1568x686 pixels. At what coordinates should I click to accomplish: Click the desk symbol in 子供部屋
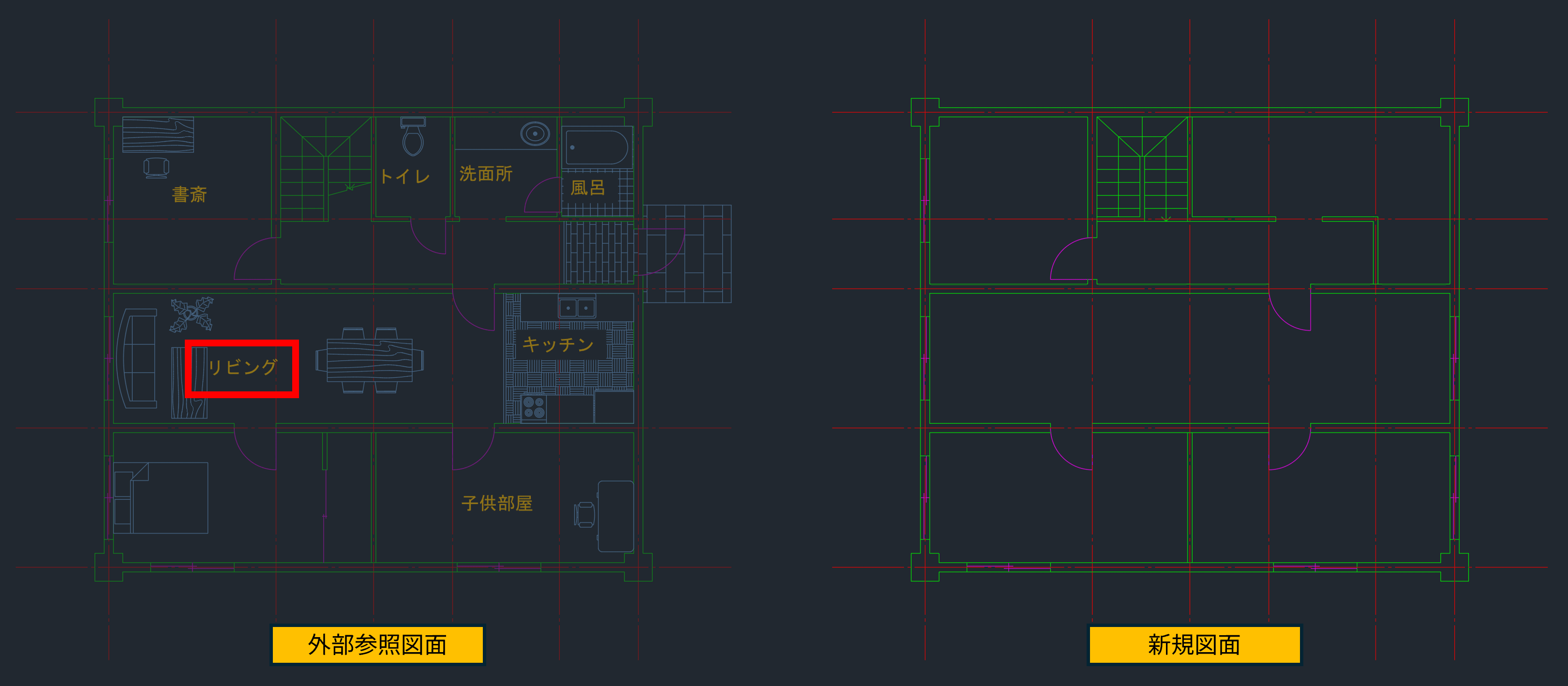(615, 516)
